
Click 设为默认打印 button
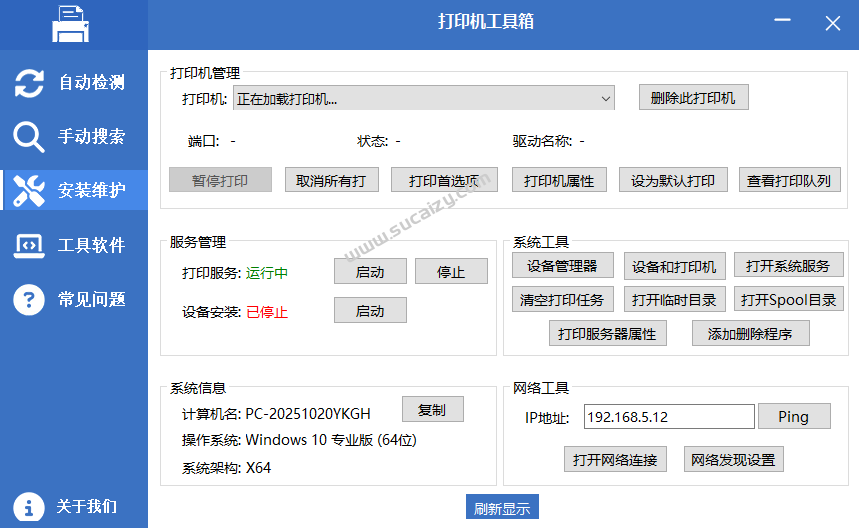pyautogui.click(x=673, y=180)
